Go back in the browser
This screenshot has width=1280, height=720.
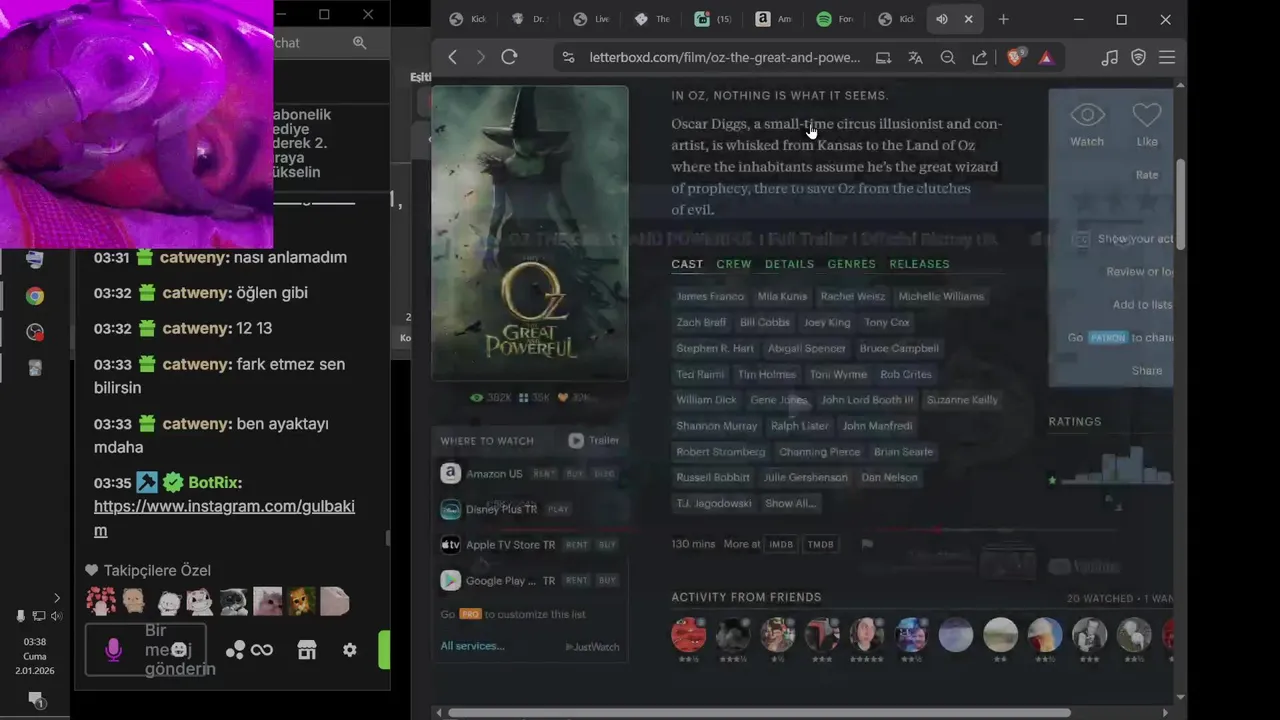452,57
